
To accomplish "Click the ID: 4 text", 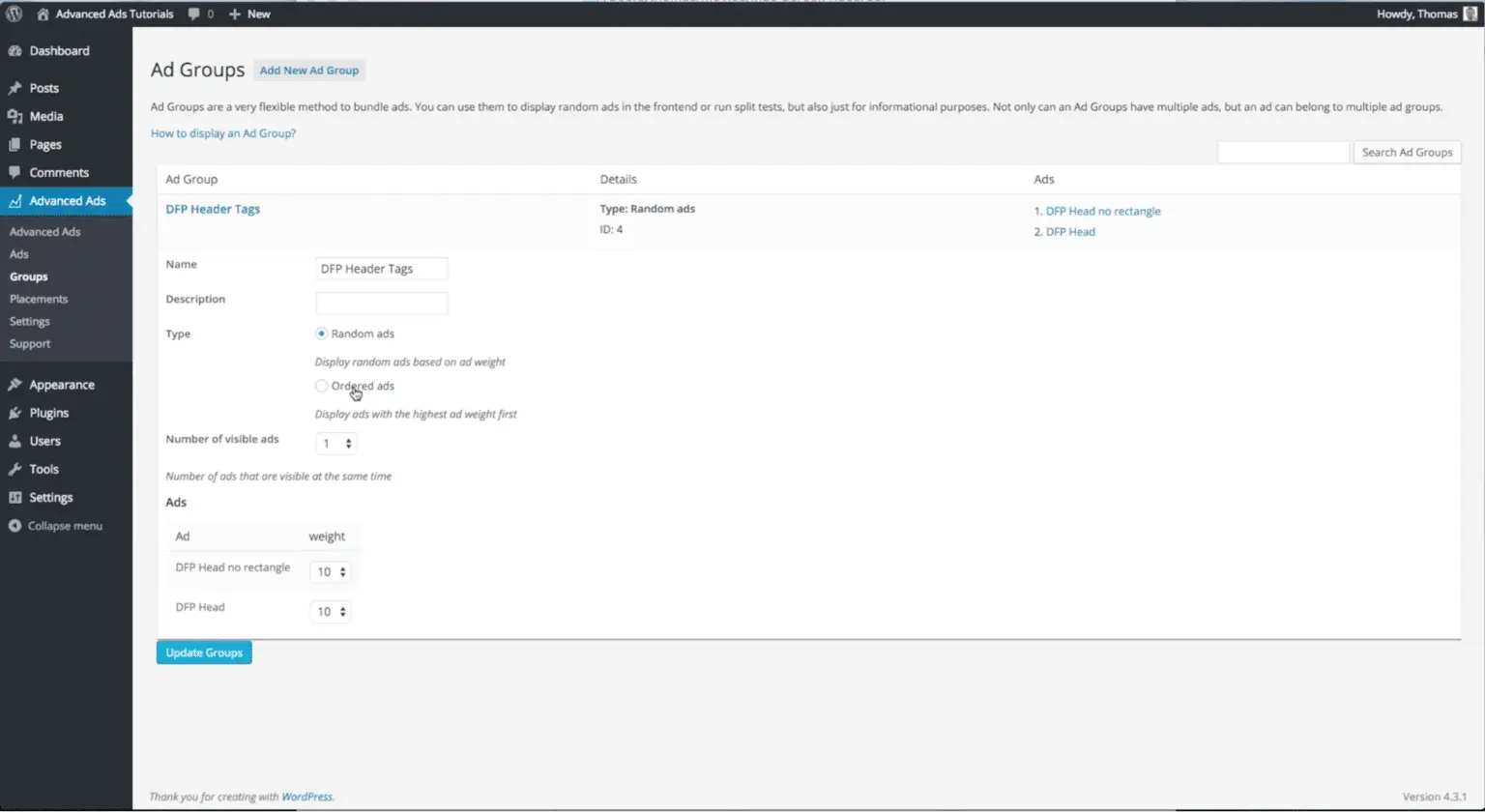I will 611,230.
